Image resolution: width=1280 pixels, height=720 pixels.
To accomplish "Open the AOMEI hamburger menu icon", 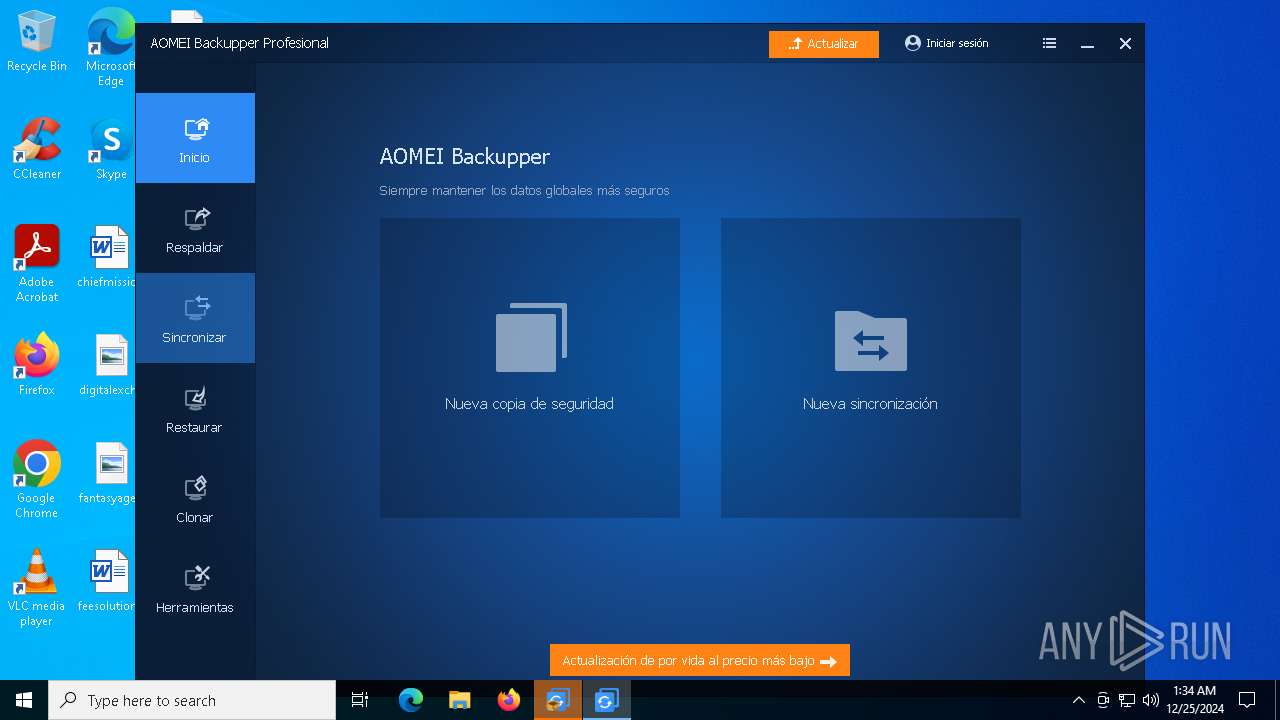I will [x=1049, y=43].
